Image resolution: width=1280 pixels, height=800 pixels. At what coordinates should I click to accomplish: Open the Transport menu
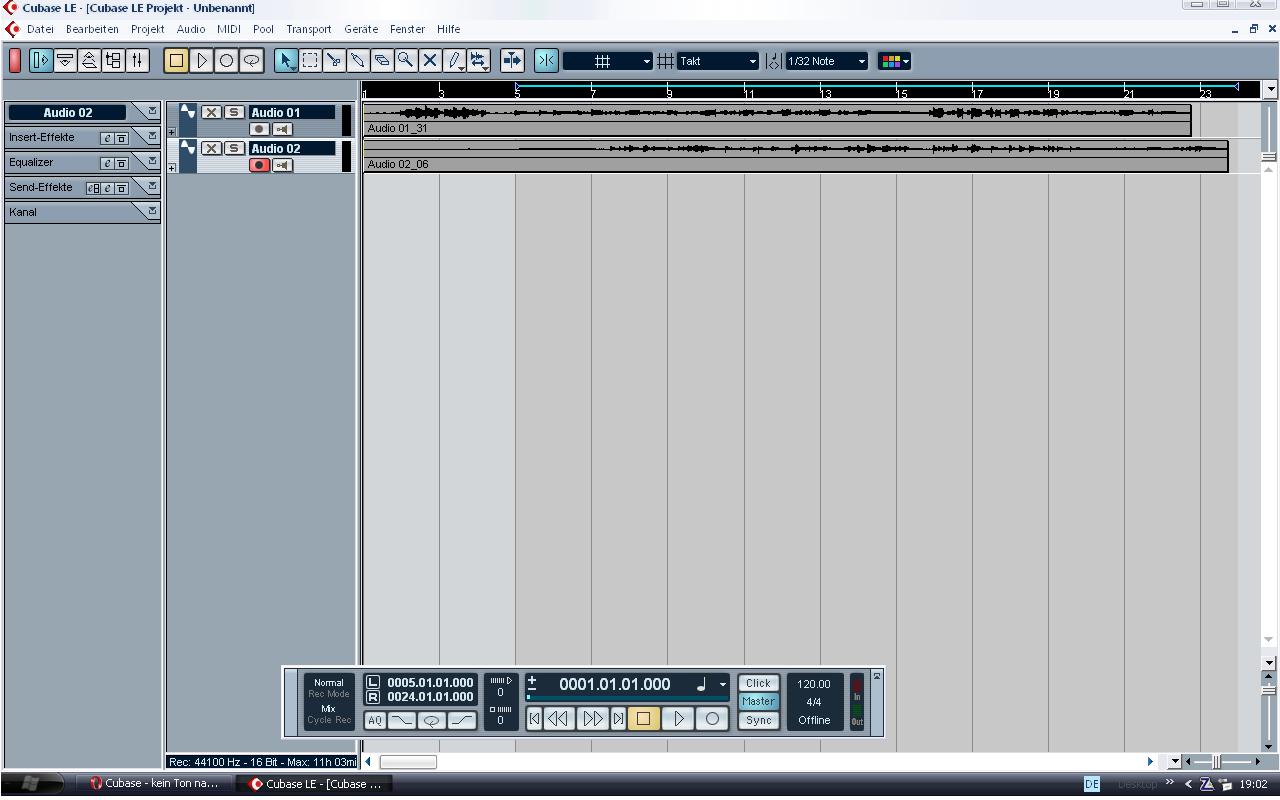click(308, 29)
